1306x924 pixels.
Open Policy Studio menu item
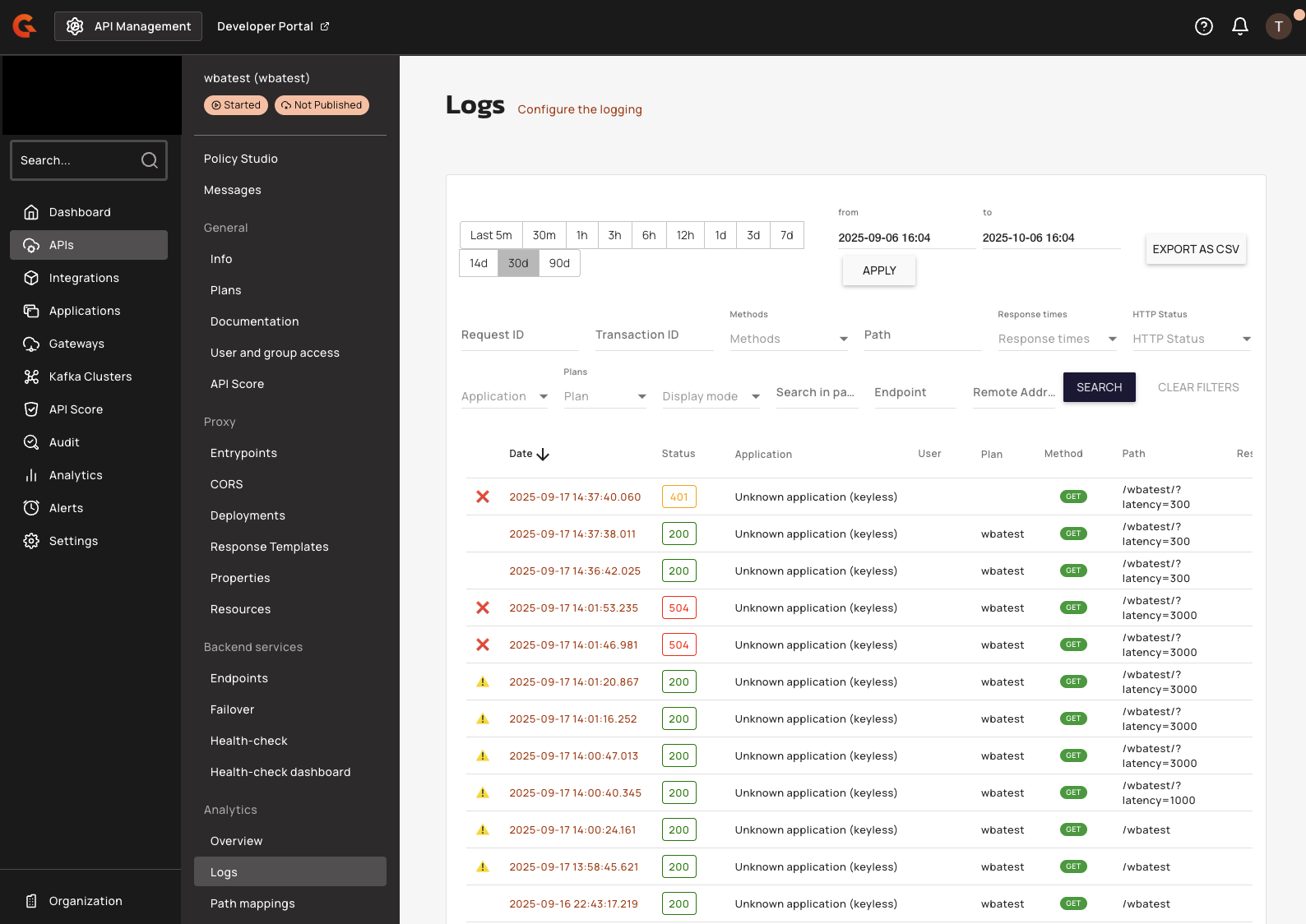[241, 159]
